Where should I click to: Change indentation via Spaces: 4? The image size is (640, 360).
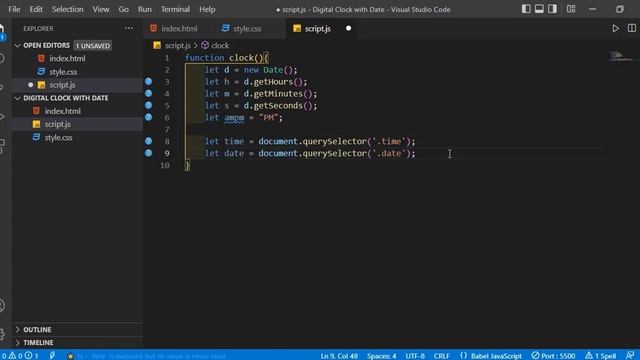pyautogui.click(x=381, y=356)
